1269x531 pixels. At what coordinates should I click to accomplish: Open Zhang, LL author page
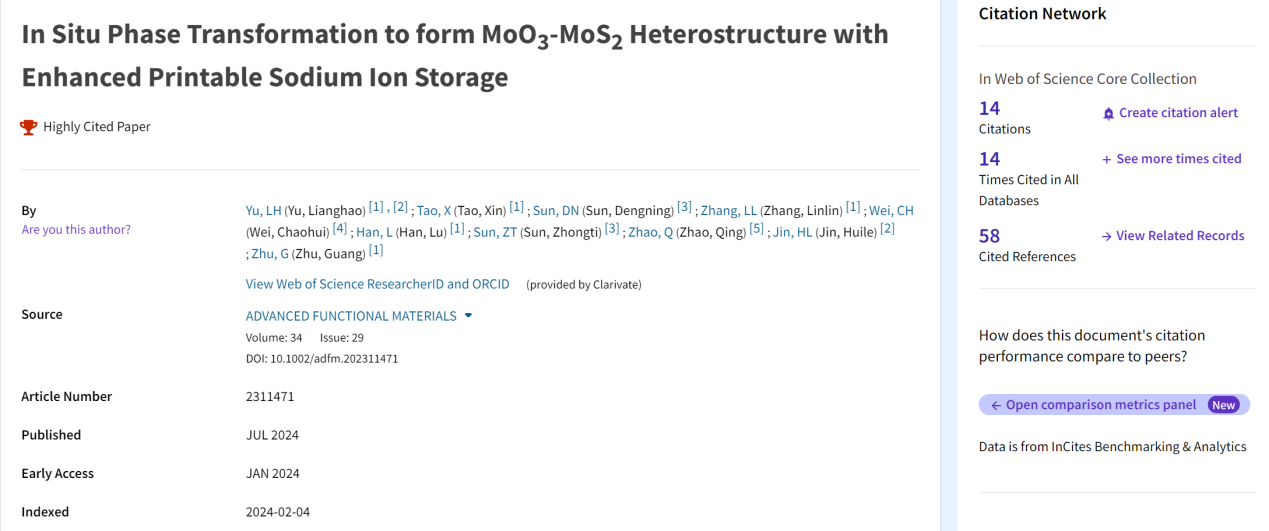coord(728,211)
